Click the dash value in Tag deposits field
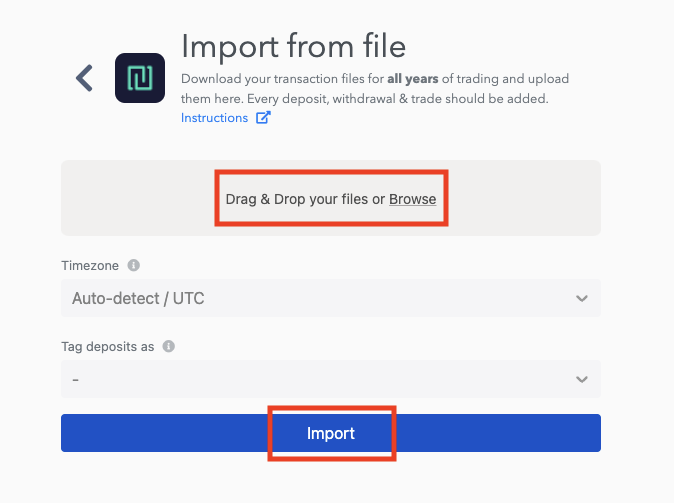674x503 pixels. click(76, 380)
